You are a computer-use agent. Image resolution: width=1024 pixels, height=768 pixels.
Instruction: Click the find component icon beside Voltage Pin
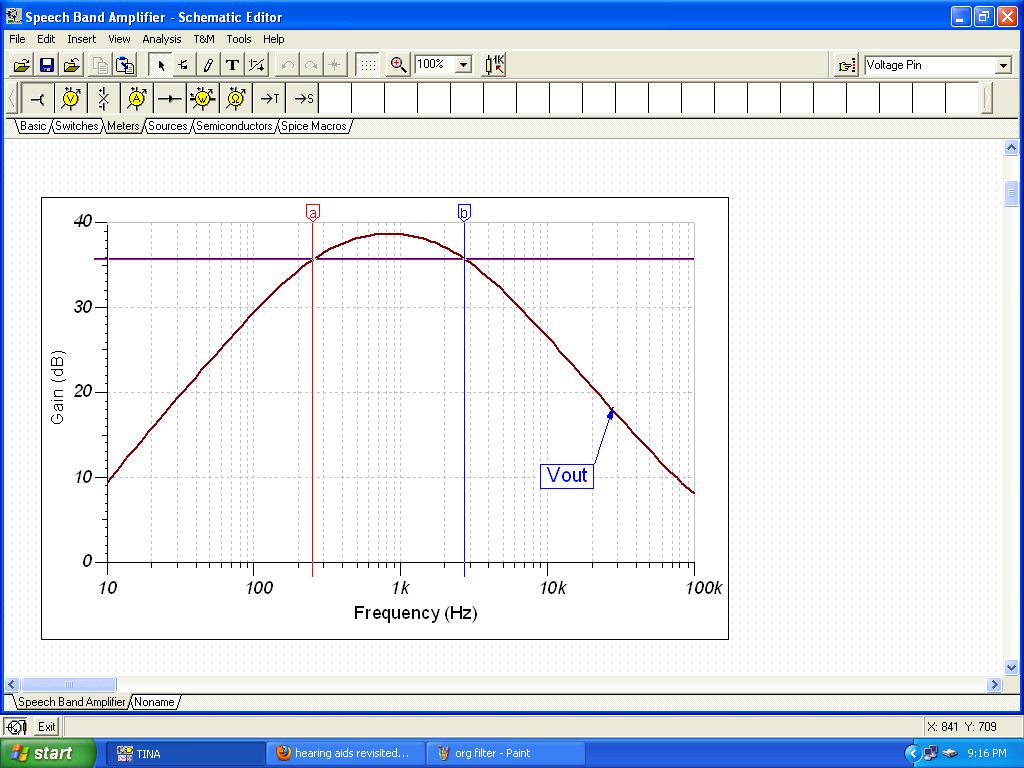846,65
